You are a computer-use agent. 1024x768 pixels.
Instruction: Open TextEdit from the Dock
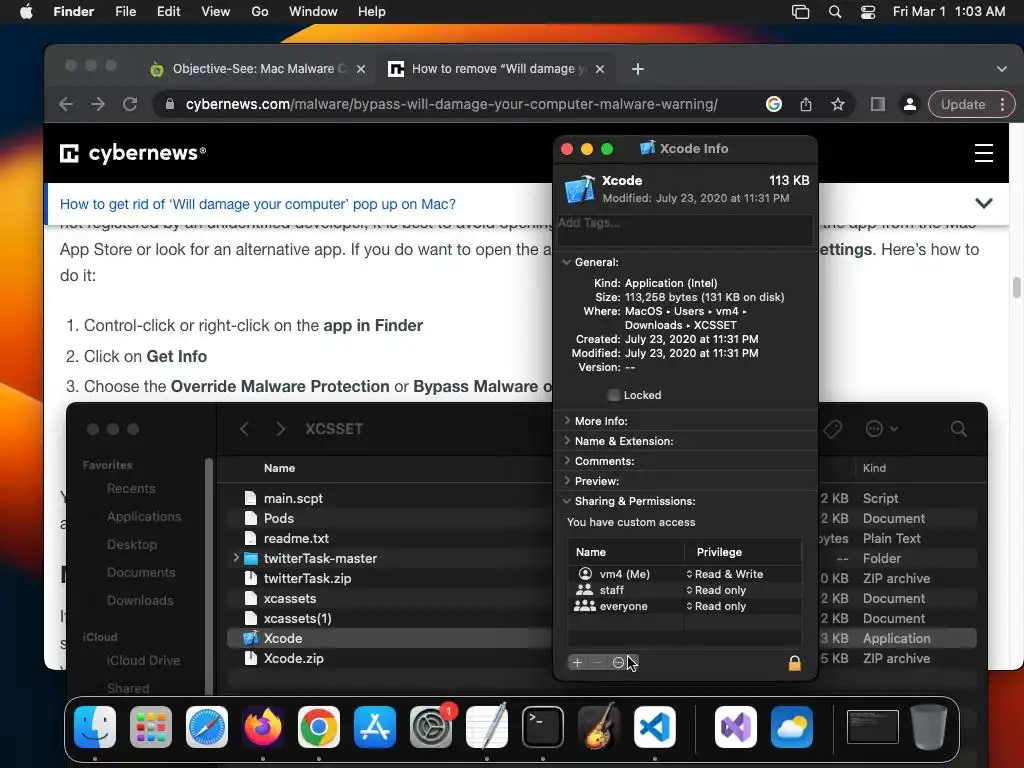(487, 727)
